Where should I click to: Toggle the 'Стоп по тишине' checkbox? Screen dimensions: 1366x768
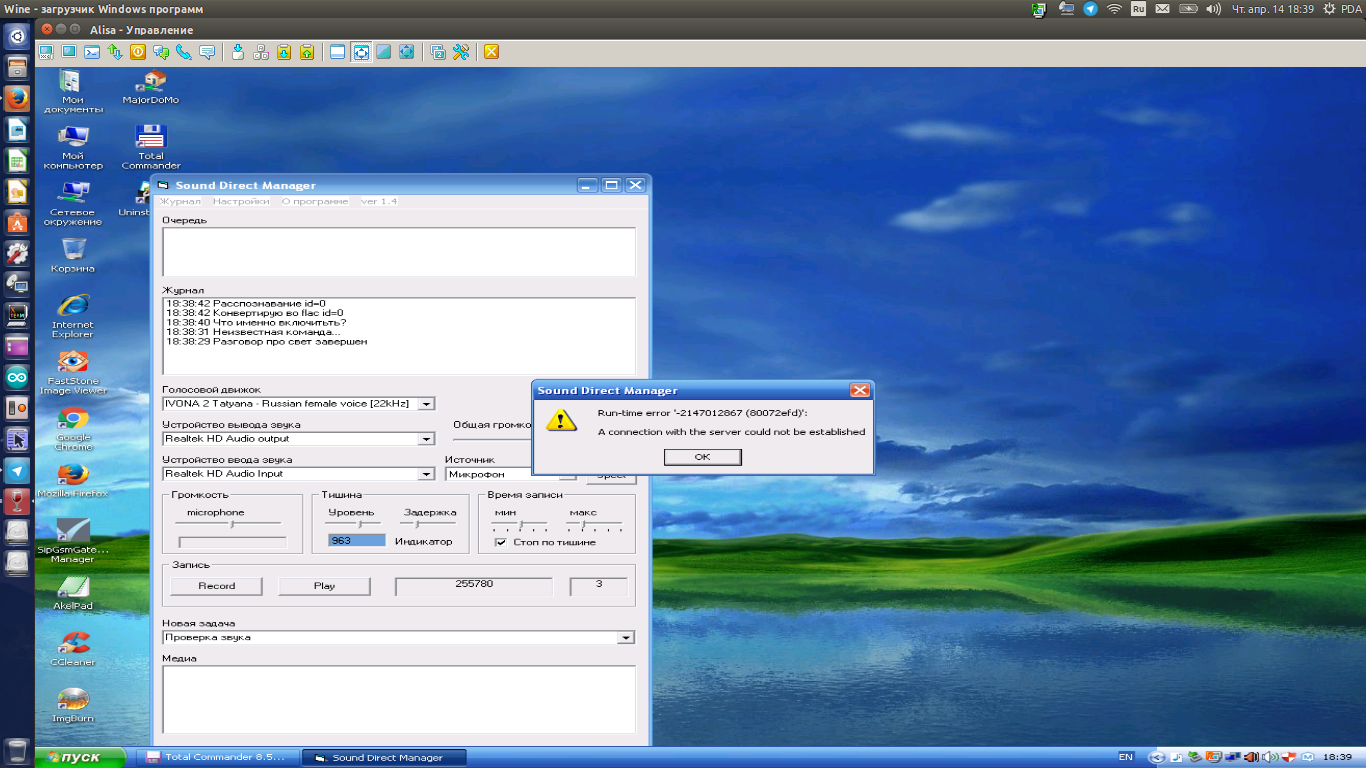tap(501, 542)
